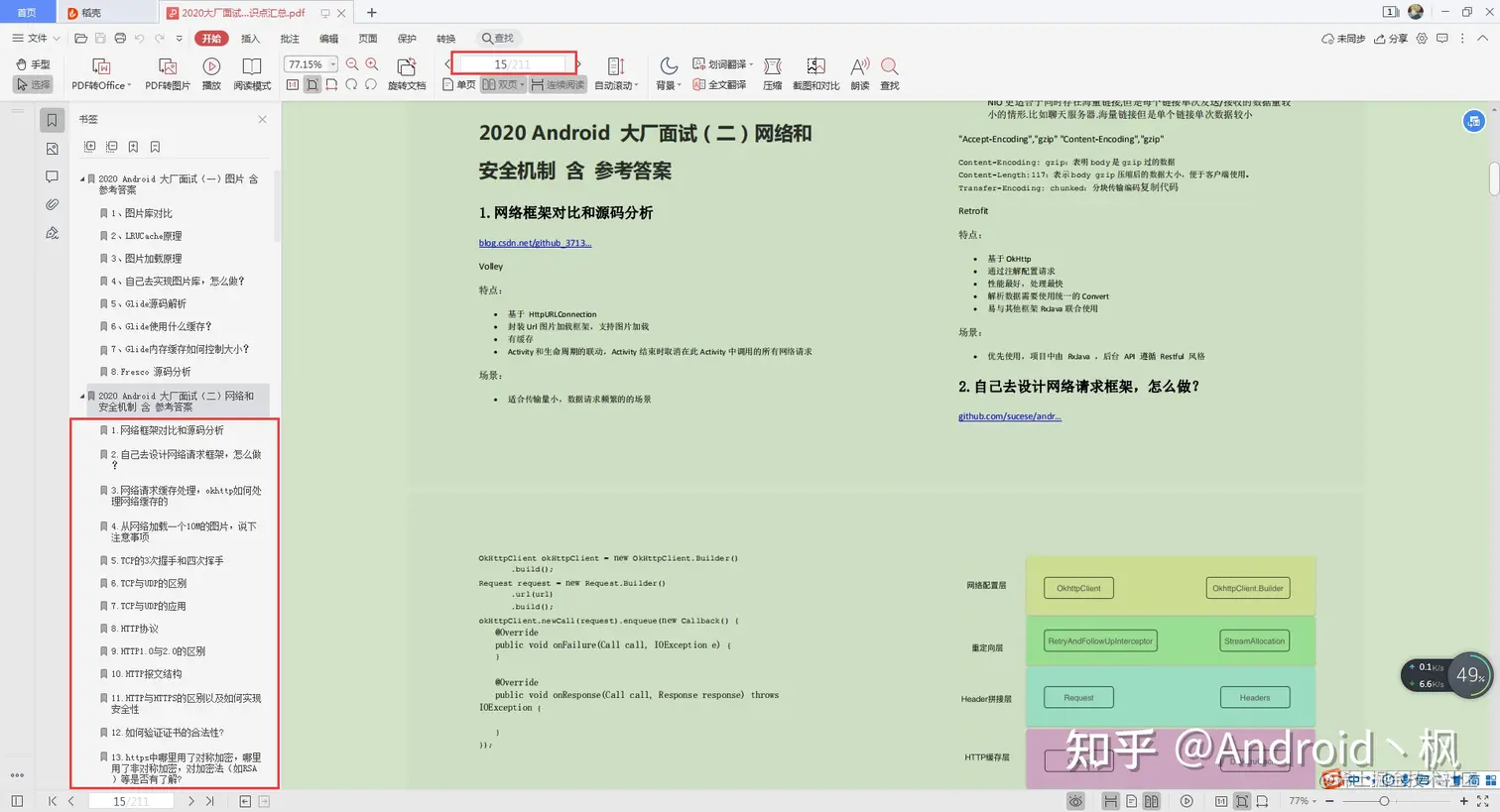Start slideshow with 播放 button

211,74
